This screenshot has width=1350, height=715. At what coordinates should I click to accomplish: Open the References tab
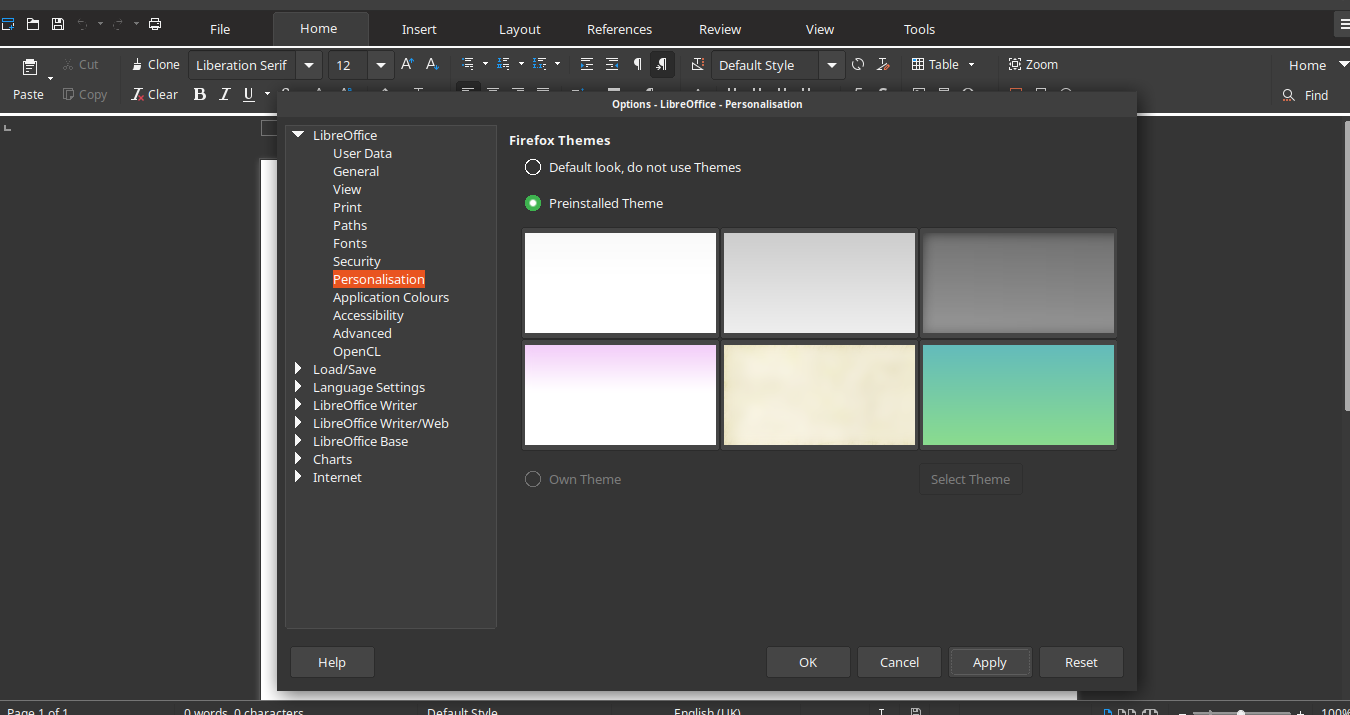tap(619, 29)
